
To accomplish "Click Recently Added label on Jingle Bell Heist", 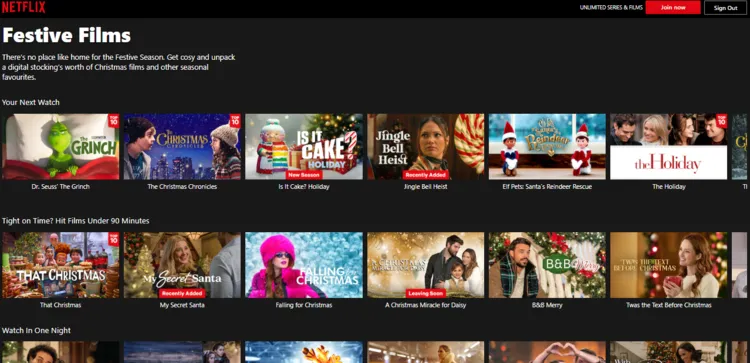I will [x=426, y=175].
